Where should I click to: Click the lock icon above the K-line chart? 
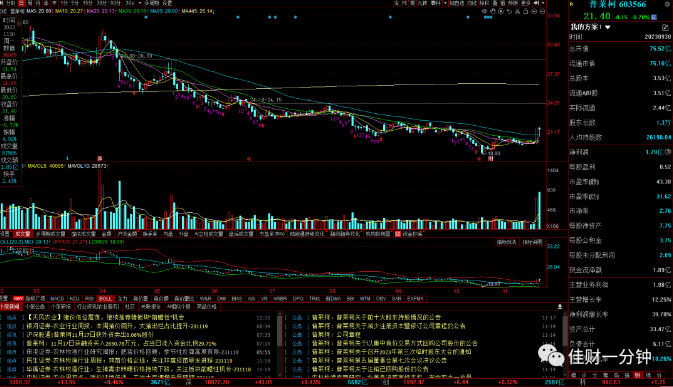click(525, 11)
